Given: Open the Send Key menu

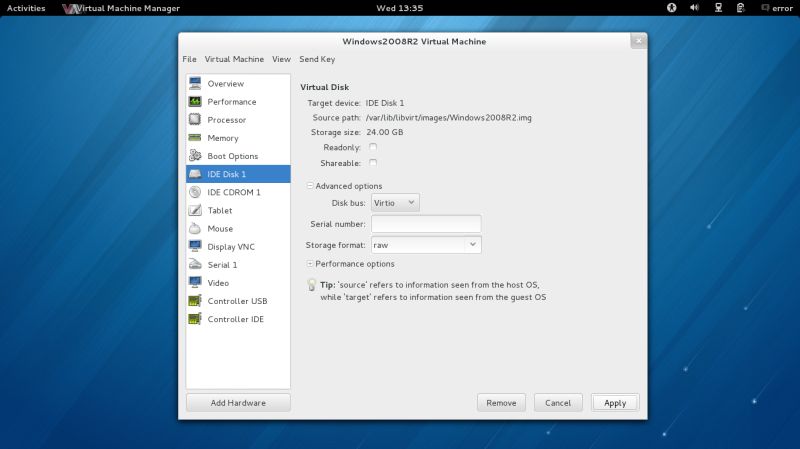Looking at the screenshot, I should (x=317, y=59).
